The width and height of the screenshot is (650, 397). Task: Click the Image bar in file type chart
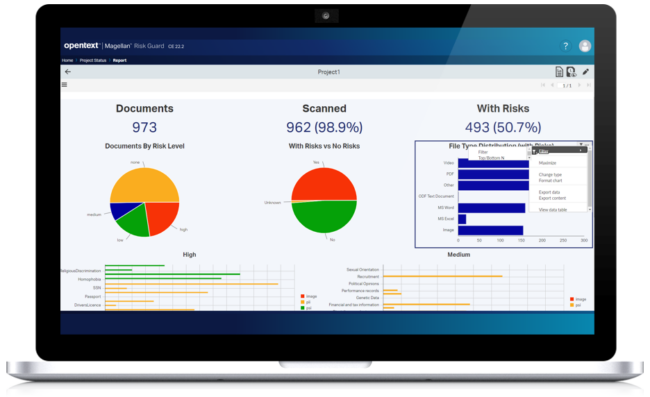(490, 230)
